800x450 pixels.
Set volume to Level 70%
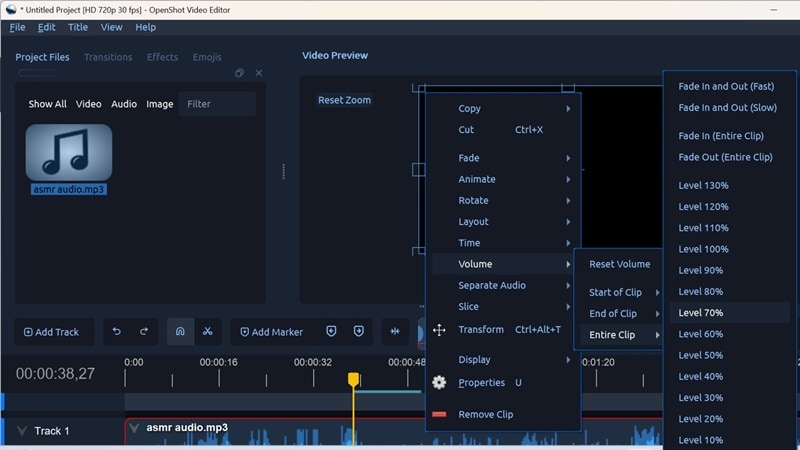pos(730,313)
